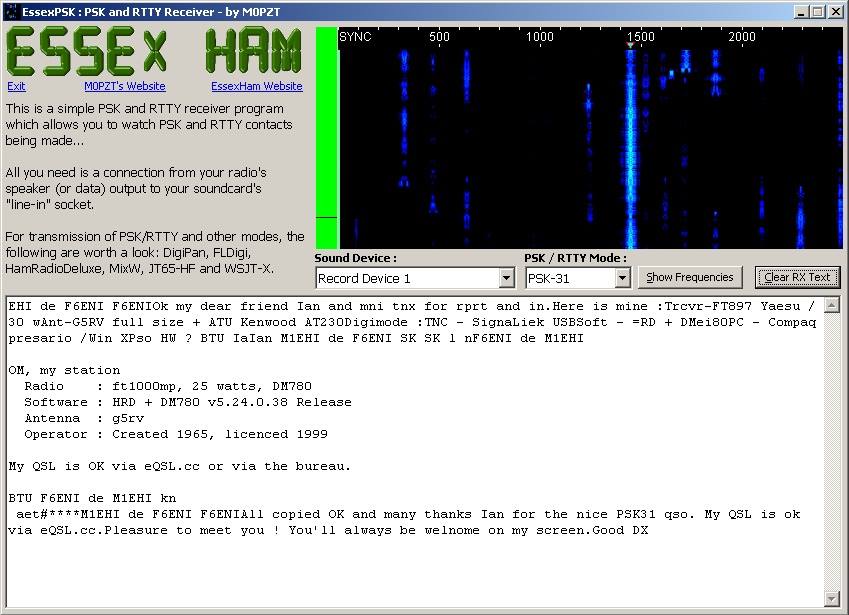Click the 'Antenna : g5rv' line
Image resolution: width=849 pixels, height=615 pixels.
click(84, 418)
